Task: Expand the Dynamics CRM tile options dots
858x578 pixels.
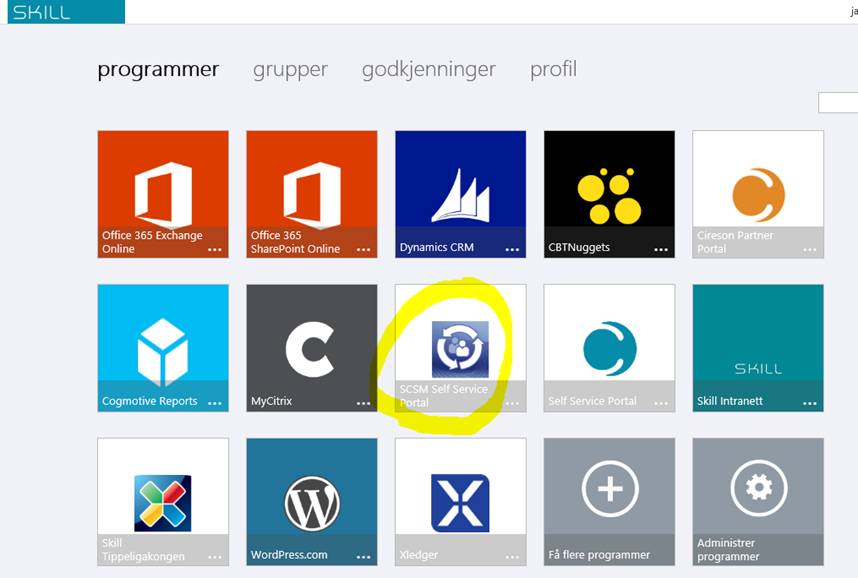Action: 512,250
